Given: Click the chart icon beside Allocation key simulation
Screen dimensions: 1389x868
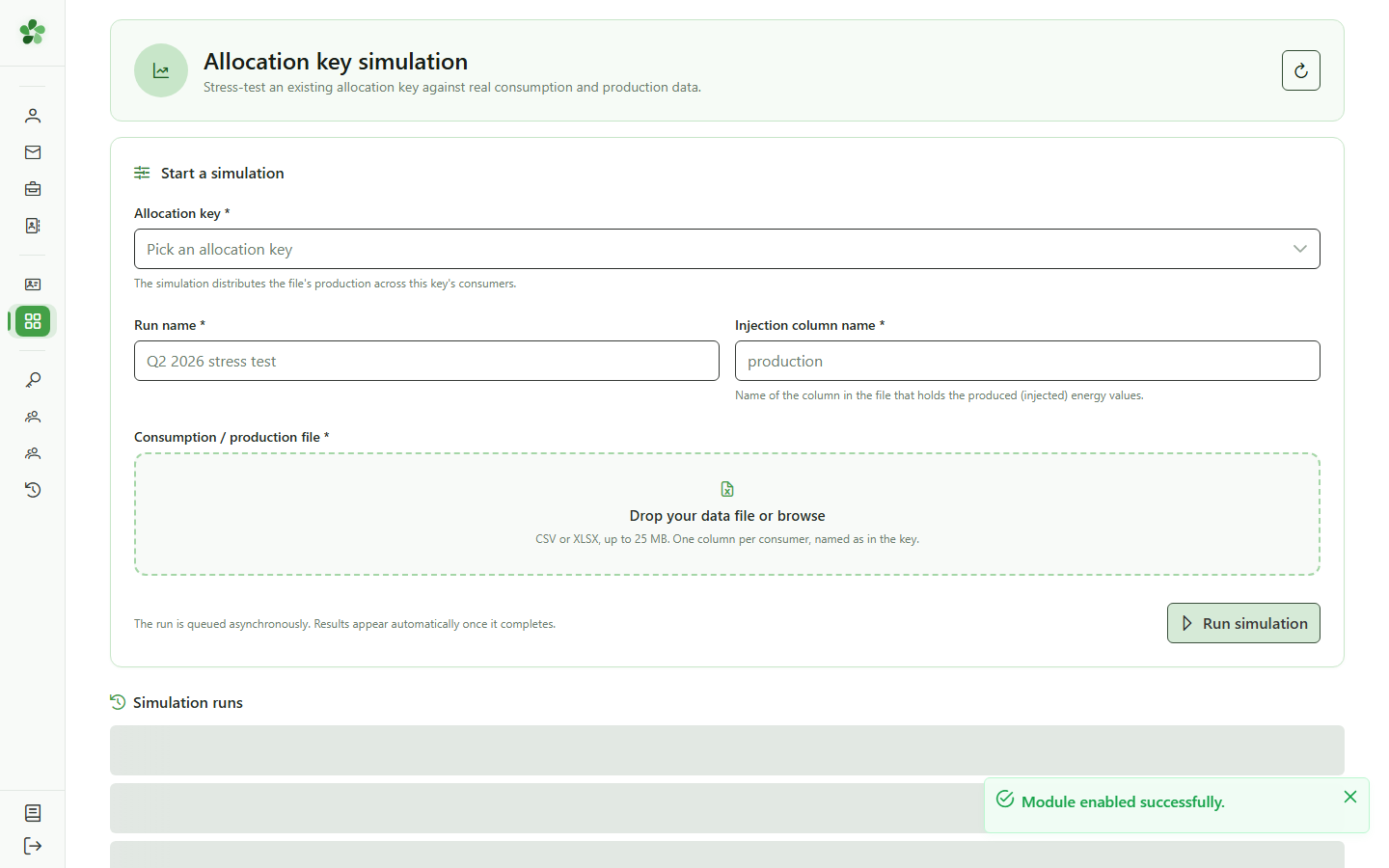Looking at the screenshot, I should tap(161, 70).
